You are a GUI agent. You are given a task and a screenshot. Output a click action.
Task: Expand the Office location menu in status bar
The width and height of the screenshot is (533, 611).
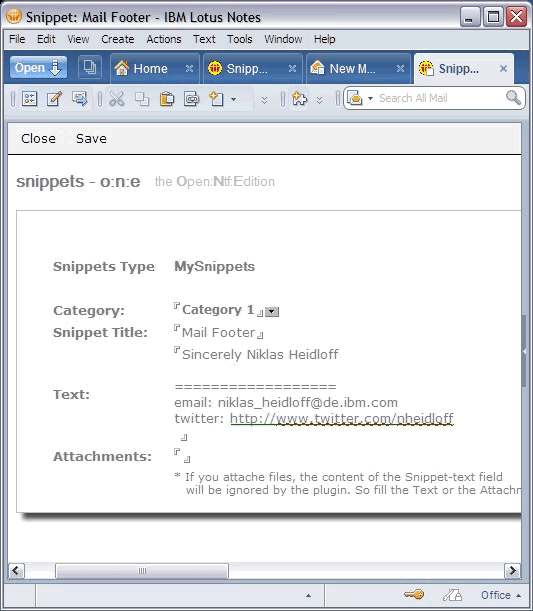tap(501, 595)
